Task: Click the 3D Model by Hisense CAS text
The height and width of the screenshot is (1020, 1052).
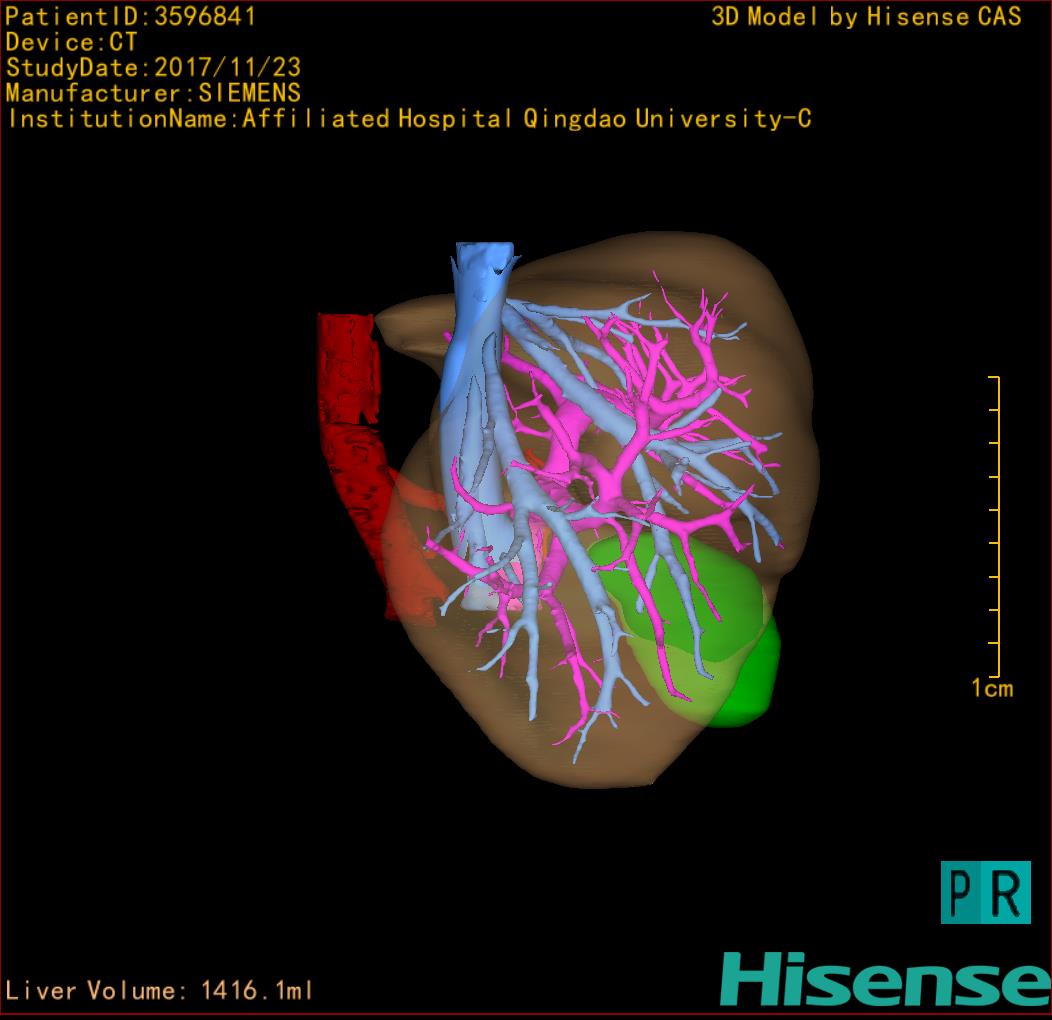Action: [866, 17]
